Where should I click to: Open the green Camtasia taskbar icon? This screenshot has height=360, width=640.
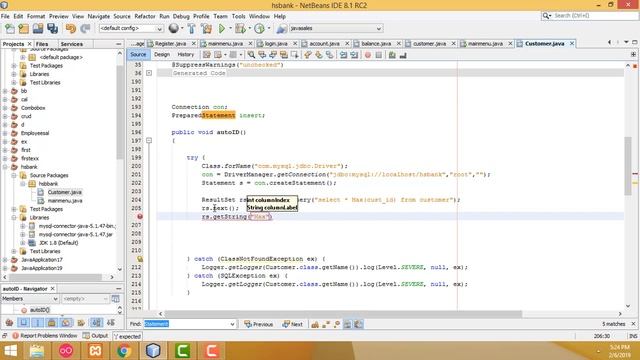pyautogui.click(x=182, y=351)
